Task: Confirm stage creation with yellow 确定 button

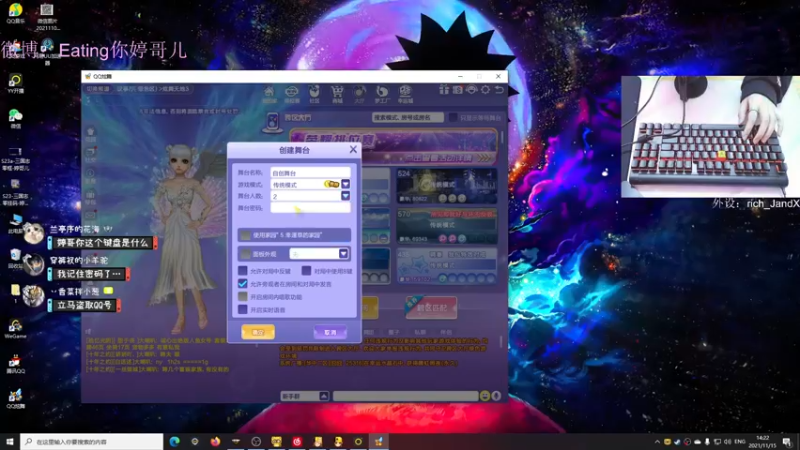Action: point(258,332)
